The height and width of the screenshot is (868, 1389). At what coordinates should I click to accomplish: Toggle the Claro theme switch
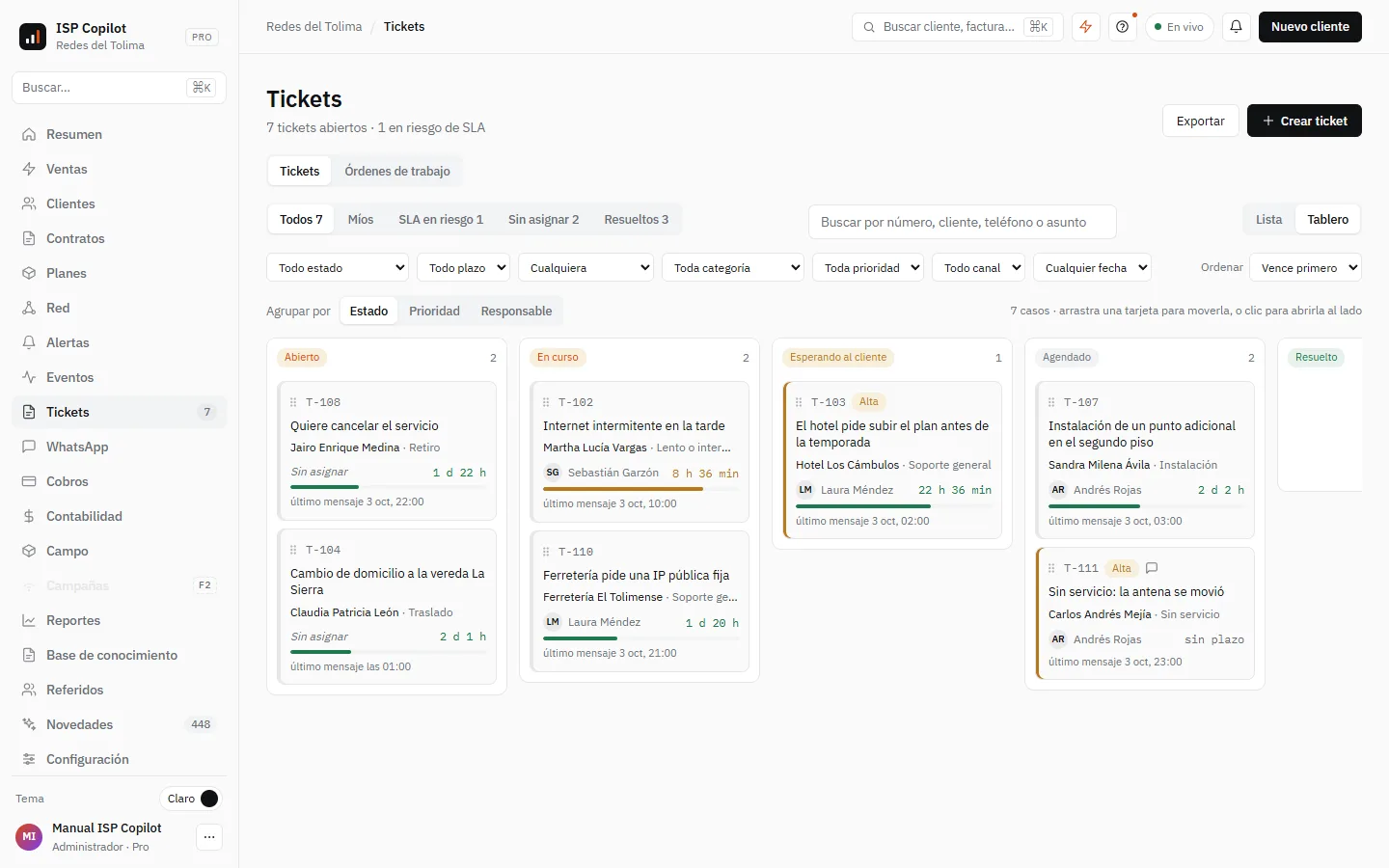pos(191,799)
